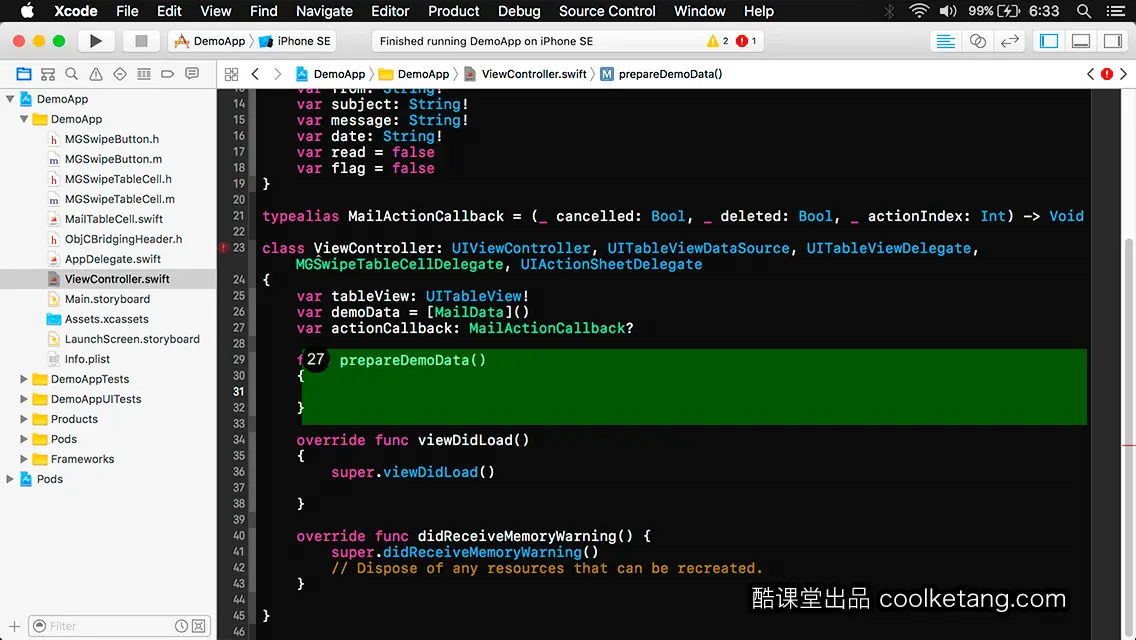Open the volume control menu

click(948, 11)
